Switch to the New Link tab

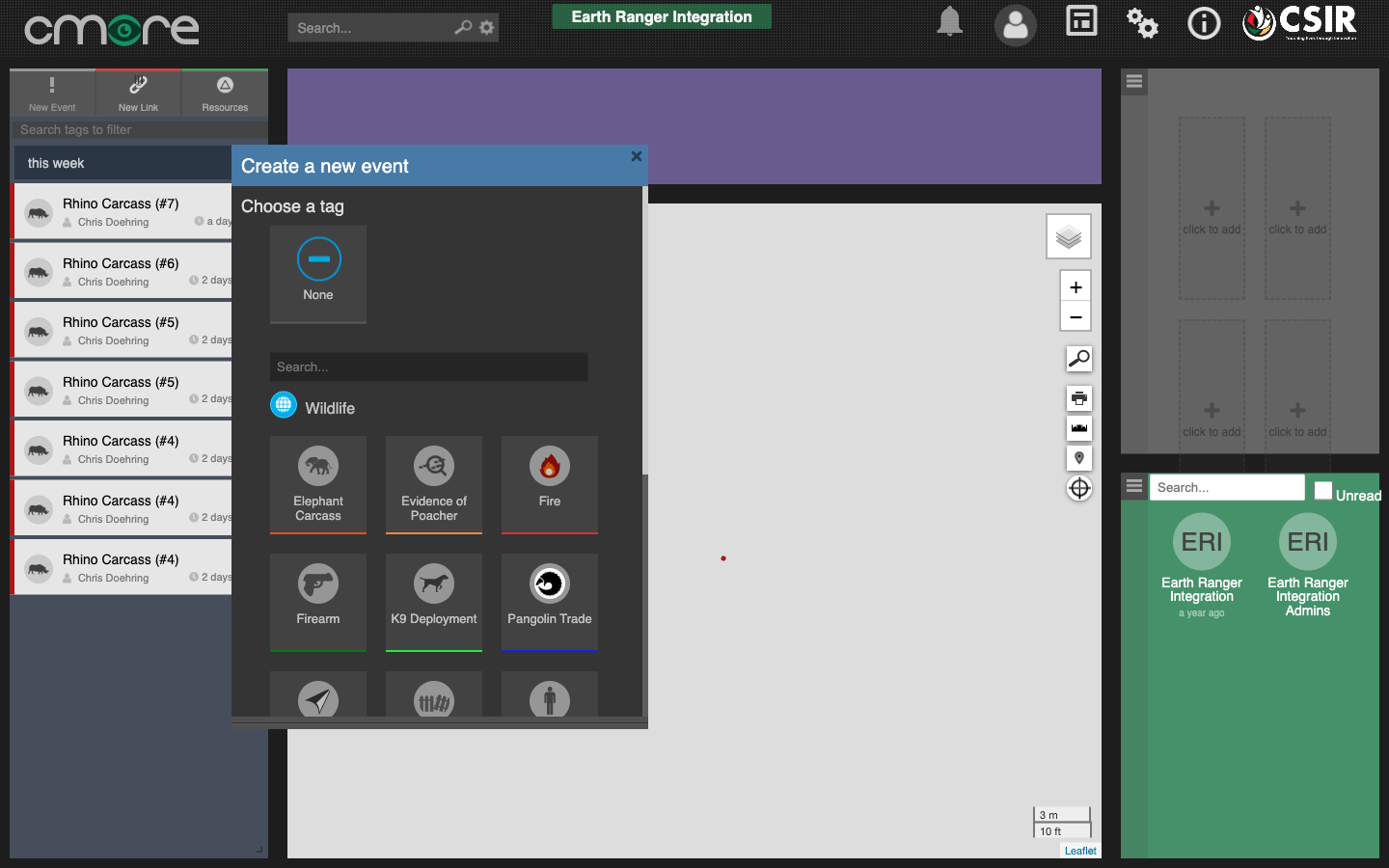138,94
